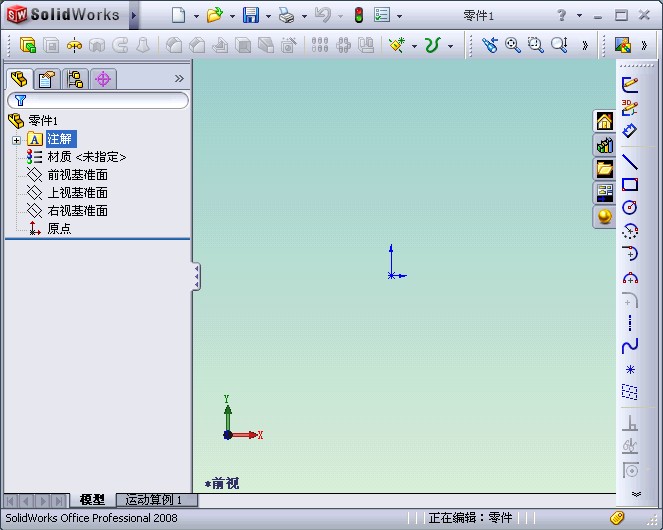Select the Point sketch tool
The image size is (663, 530).
[x=630, y=369]
